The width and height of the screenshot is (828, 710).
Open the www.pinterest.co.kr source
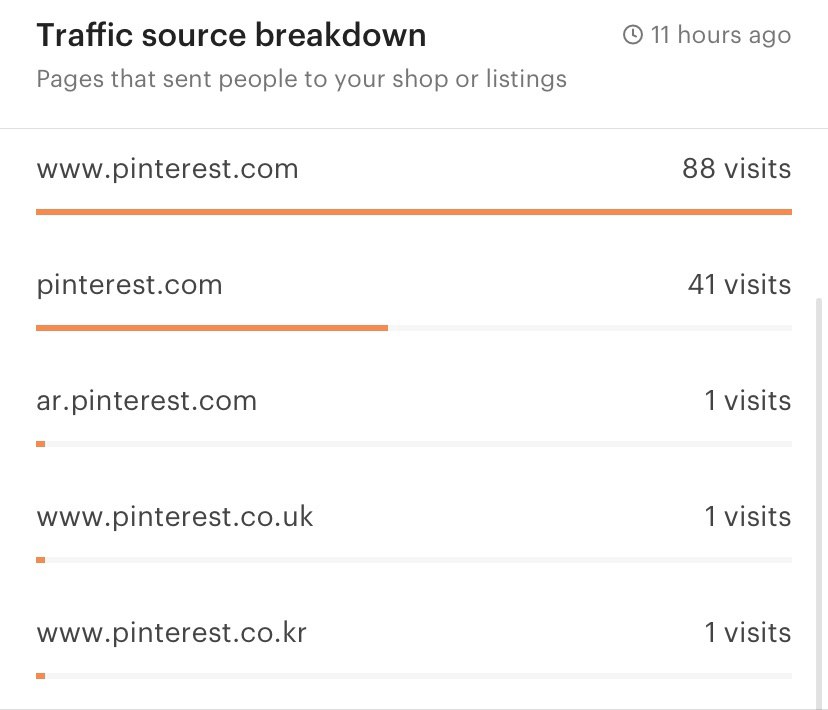pyautogui.click(x=172, y=632)
